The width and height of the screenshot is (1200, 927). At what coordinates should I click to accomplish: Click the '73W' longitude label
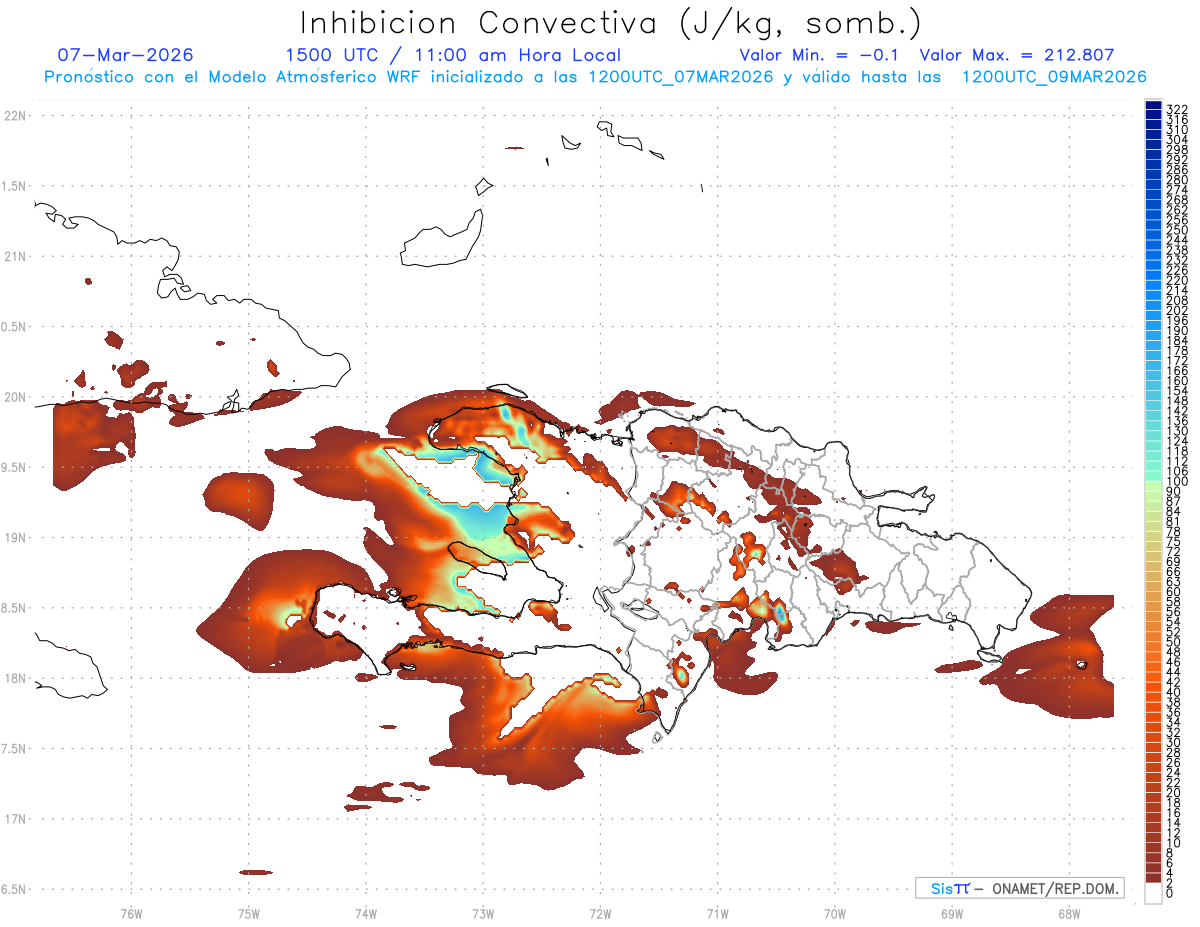tap(483, 912)
